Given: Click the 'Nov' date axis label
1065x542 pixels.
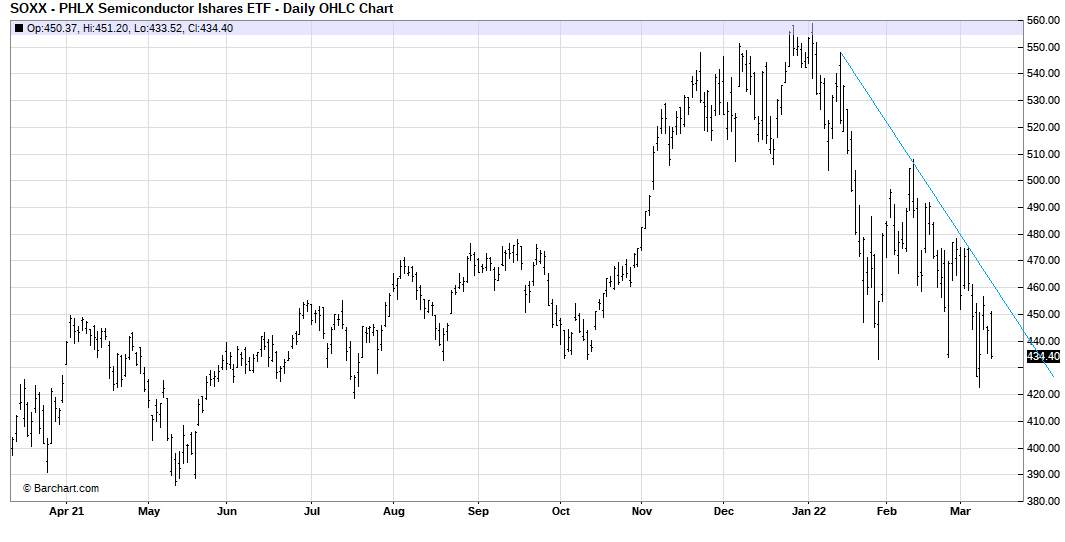Looking at the screenshot, I should coord(641,511).
